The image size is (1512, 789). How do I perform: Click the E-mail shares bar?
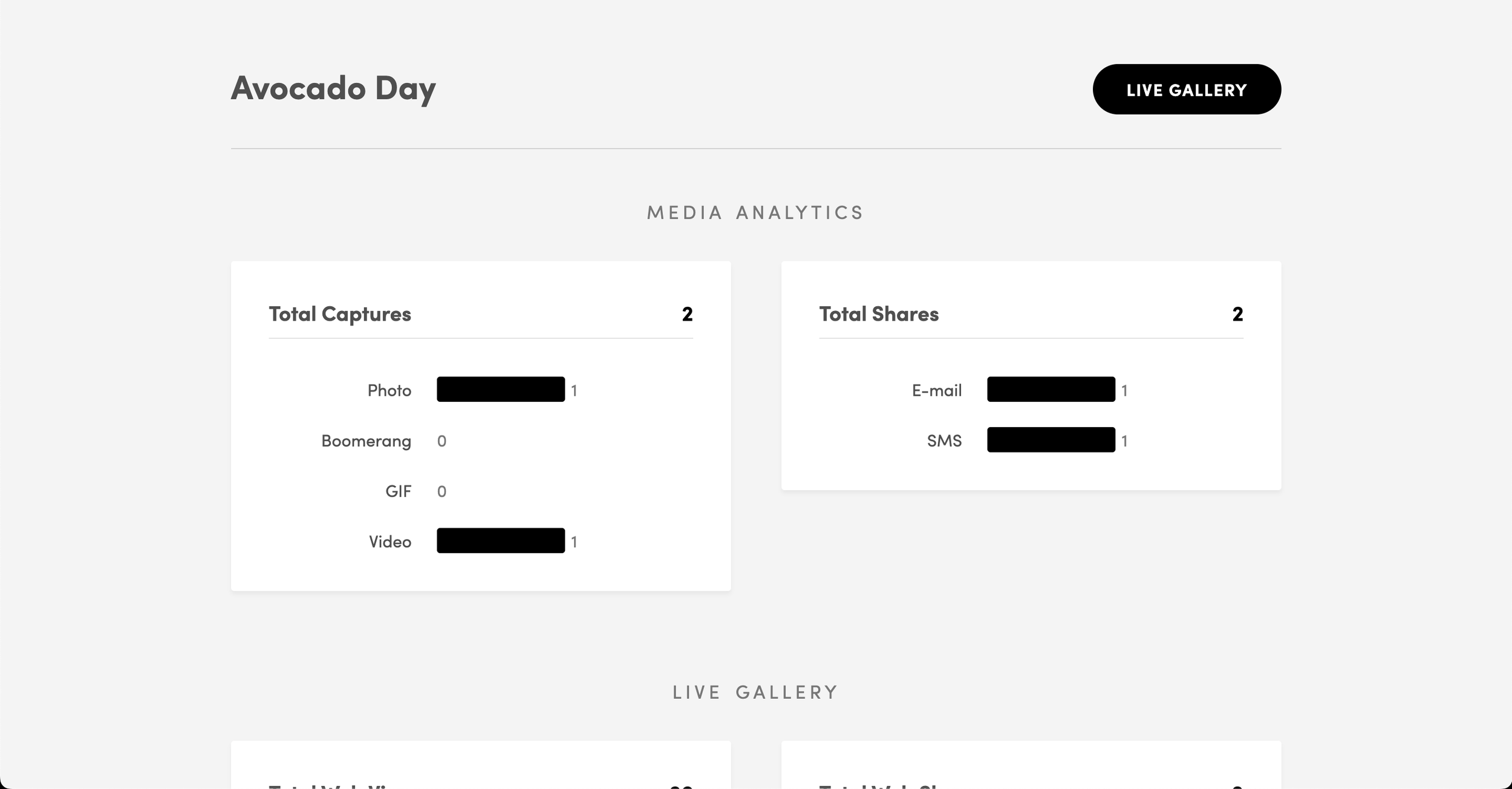coord(1051,390)
